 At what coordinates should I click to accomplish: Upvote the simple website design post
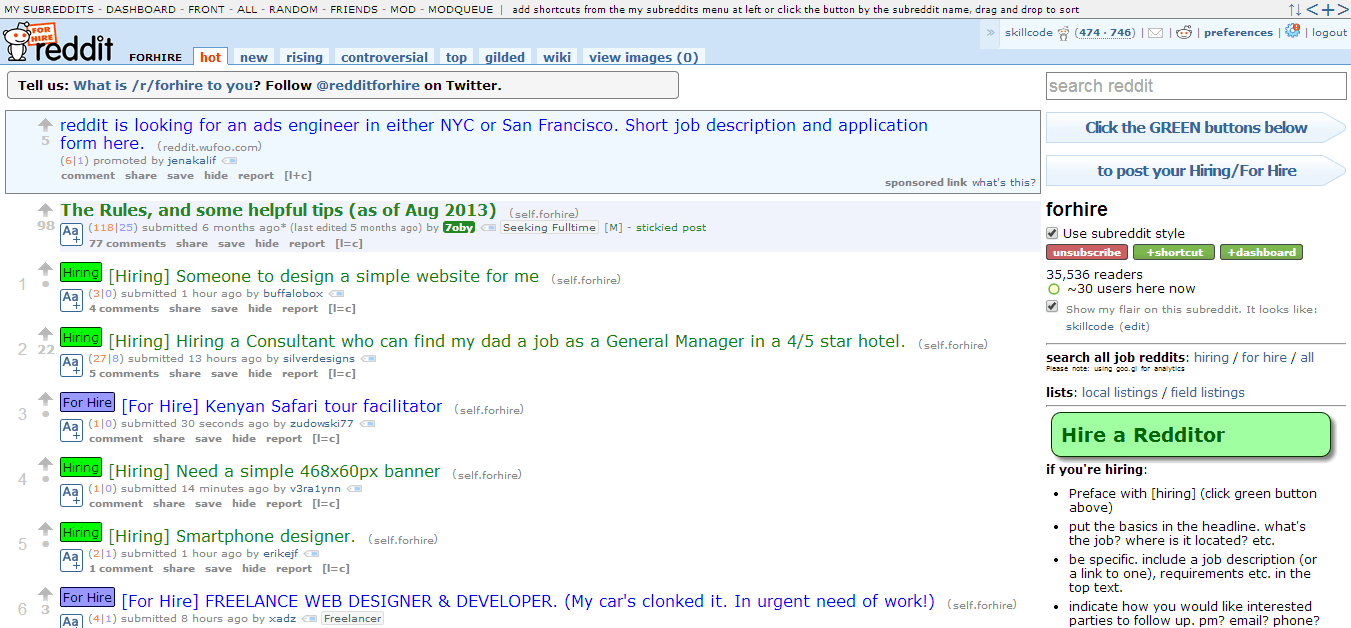(45, 269)
